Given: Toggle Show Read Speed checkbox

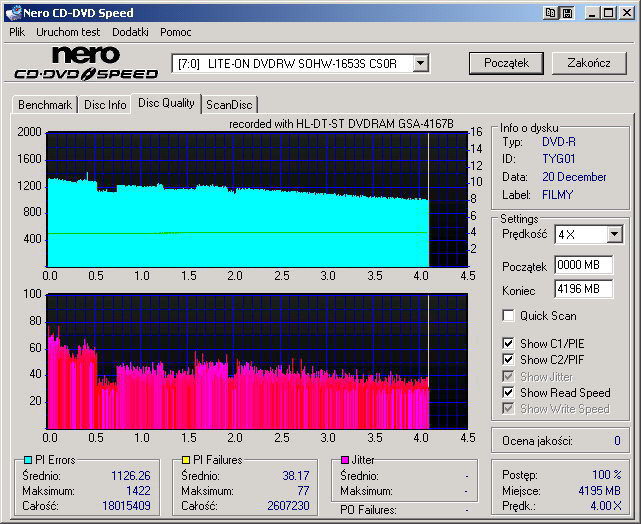Looking at the screenshot, I should click(x=509, y=393).
